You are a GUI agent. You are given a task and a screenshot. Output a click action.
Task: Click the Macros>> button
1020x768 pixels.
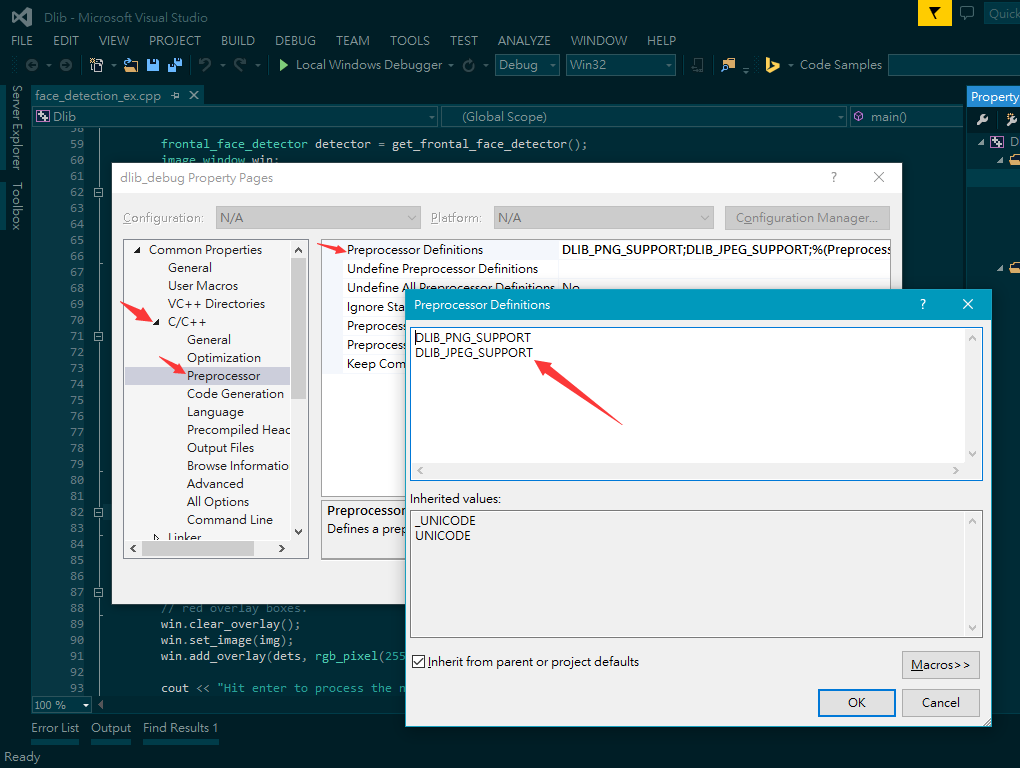(940, 665)
